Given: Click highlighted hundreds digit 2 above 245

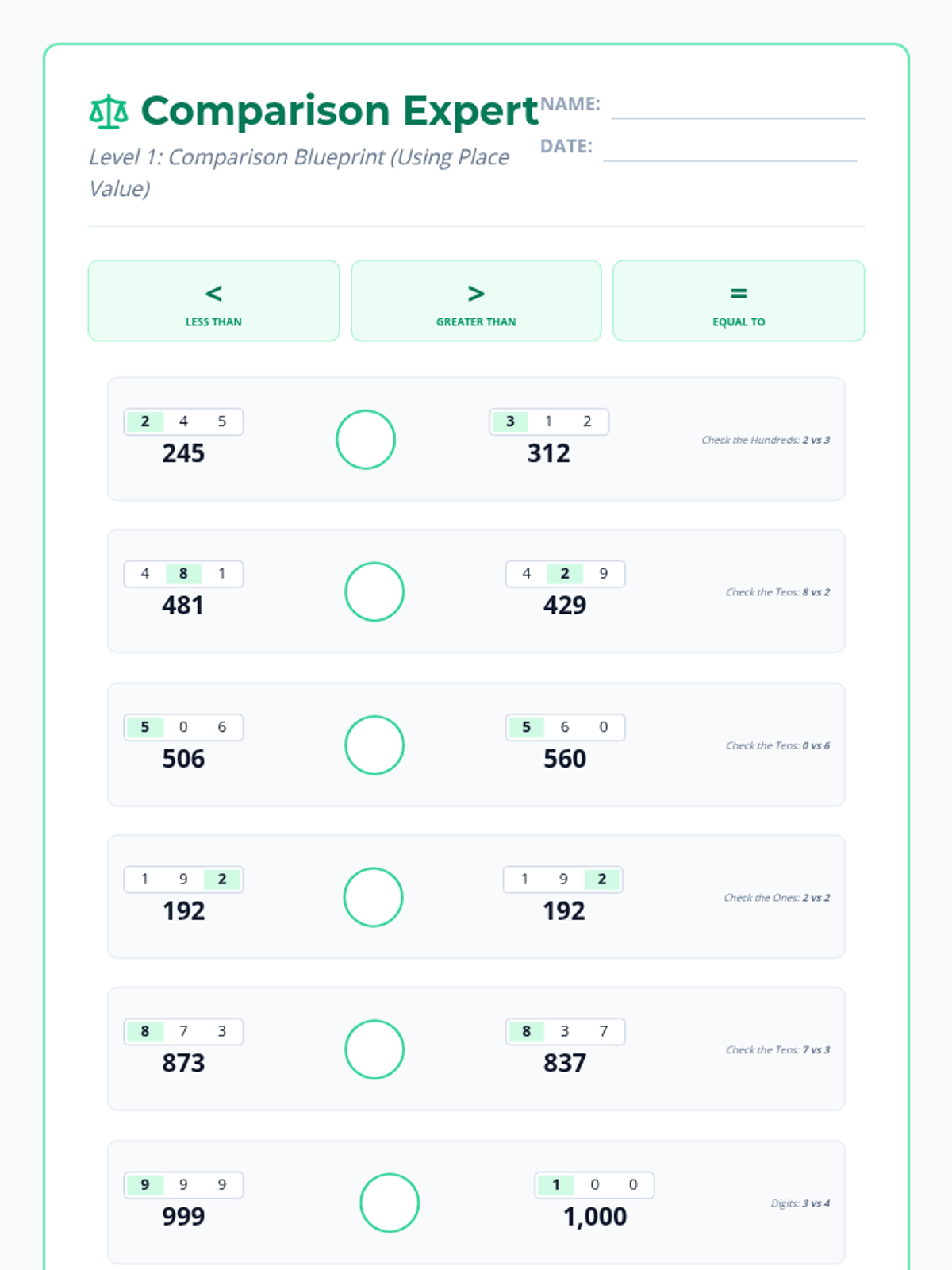Looking at the screenshot, I should pos(145,421).
